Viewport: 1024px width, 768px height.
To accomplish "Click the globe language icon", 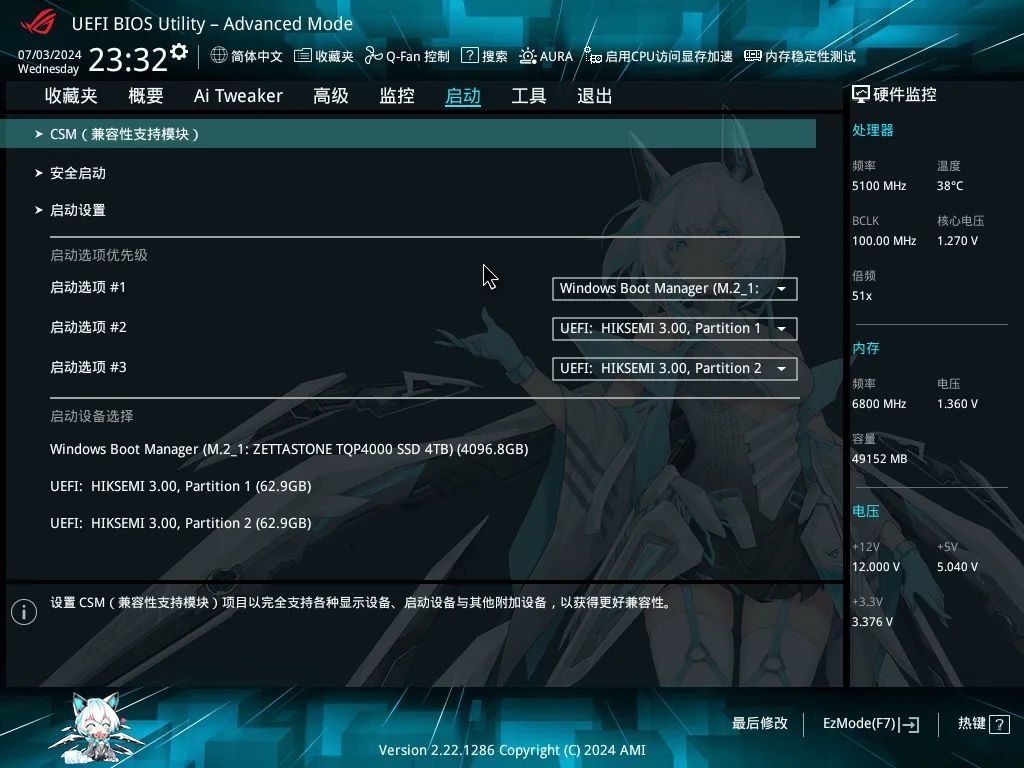I will [x=219, y=56].
